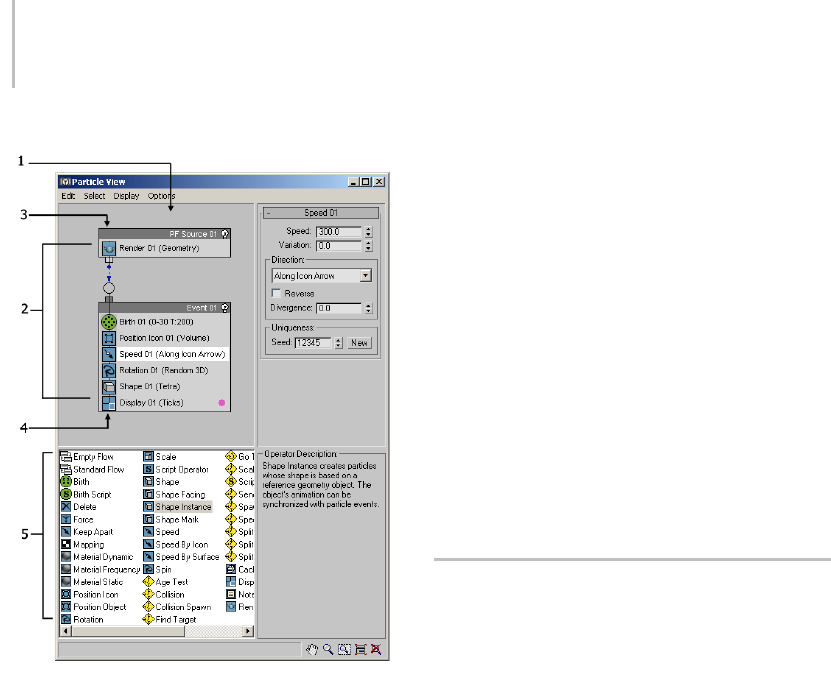Toggle the Render 01 (Geometry) operator icon

[x=109, y=248]
